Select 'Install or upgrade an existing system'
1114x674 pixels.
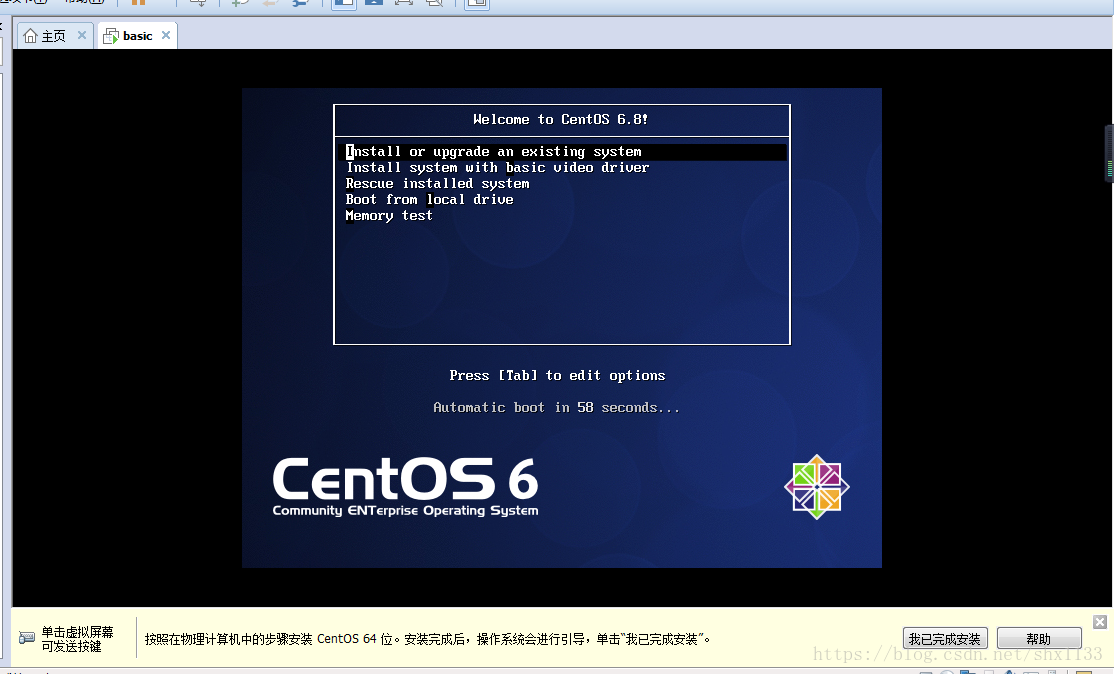point(561,151)
